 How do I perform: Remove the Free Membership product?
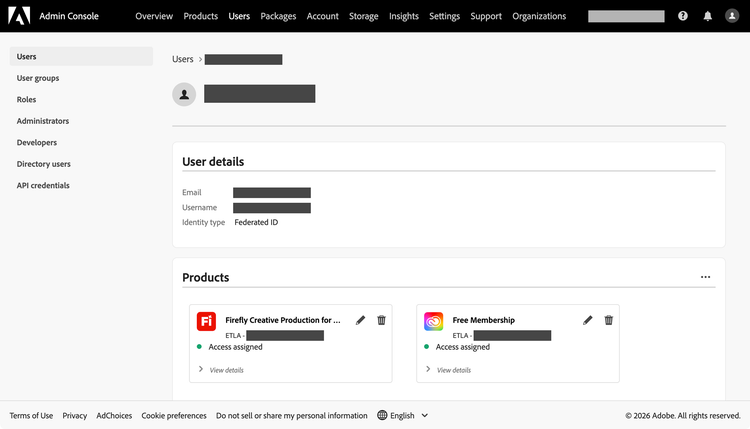608,320
